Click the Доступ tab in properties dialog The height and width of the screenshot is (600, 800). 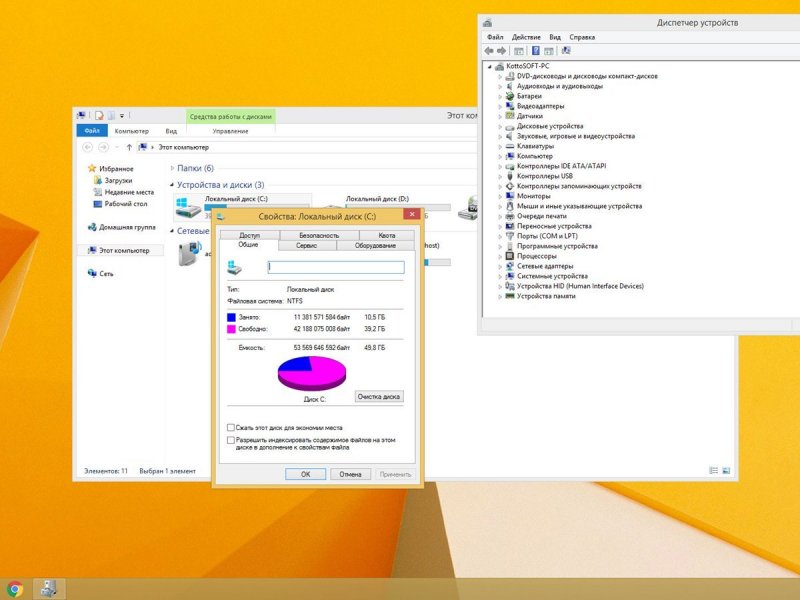(x=249, y=235)
